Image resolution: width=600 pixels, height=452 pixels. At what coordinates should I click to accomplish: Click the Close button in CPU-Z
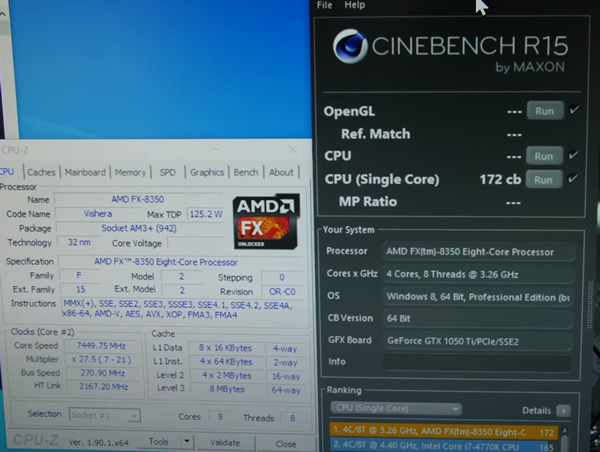[x=286, y=444]
